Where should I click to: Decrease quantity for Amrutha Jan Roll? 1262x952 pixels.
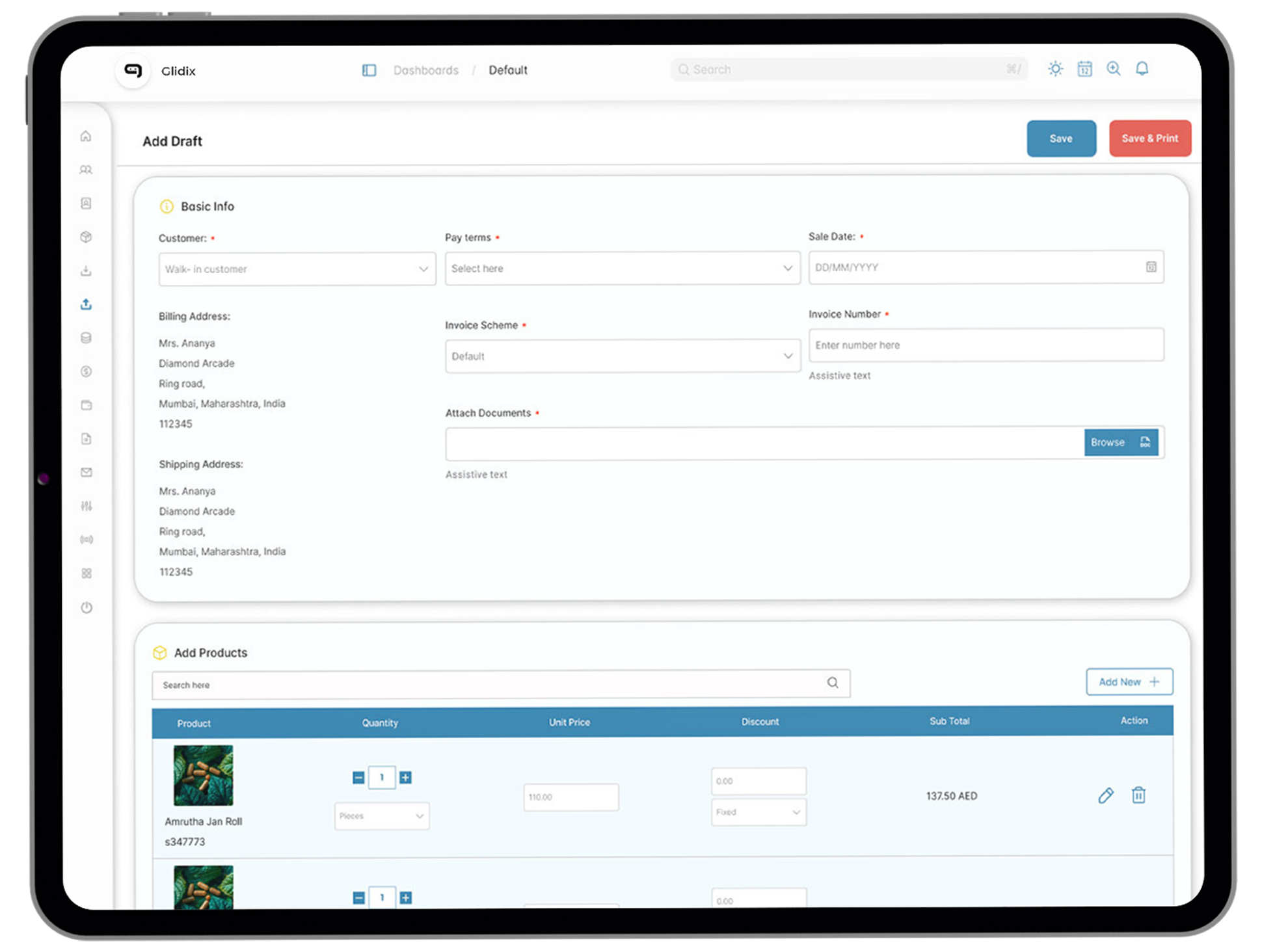pos(358,777)
